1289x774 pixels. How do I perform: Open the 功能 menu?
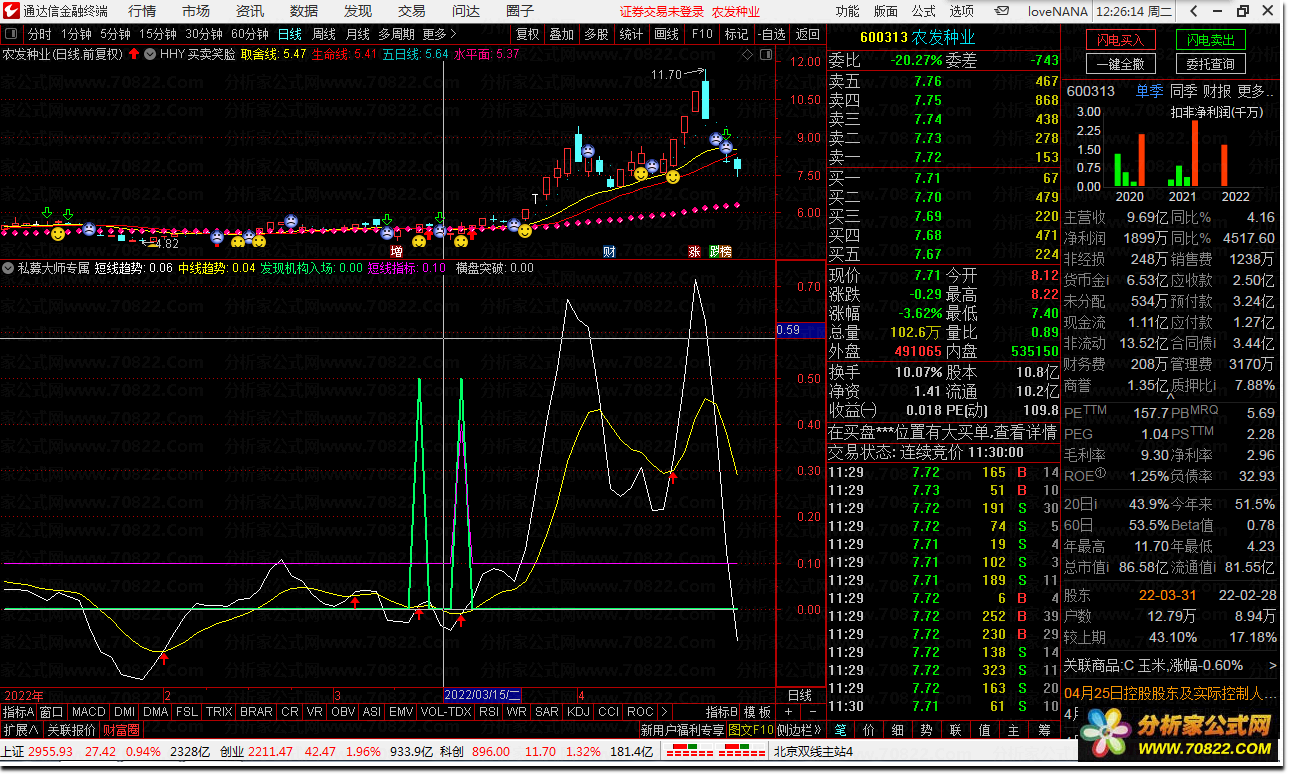(847, 11)
